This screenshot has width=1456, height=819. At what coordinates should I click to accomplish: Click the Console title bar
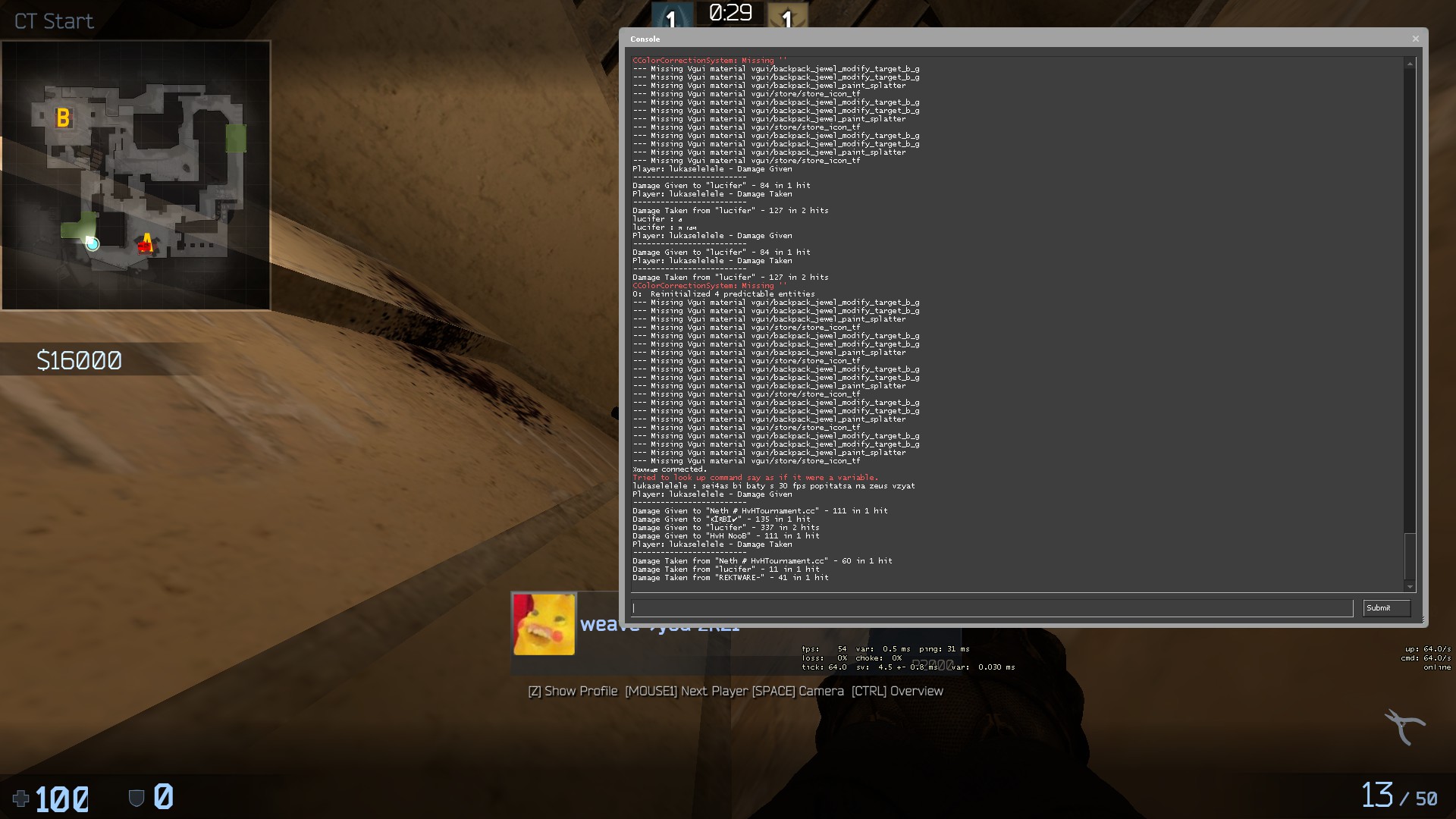tap(1016, 39)
